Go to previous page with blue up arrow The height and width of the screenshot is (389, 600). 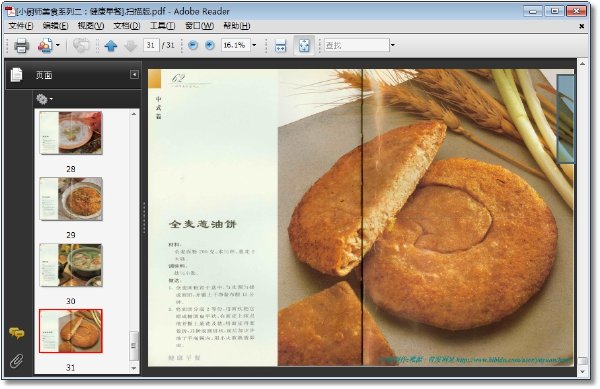click(111, 46)
